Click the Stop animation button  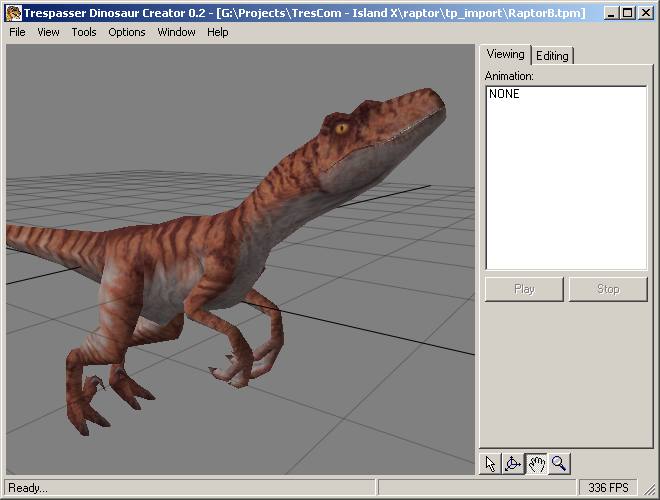(x=608, y=289)
